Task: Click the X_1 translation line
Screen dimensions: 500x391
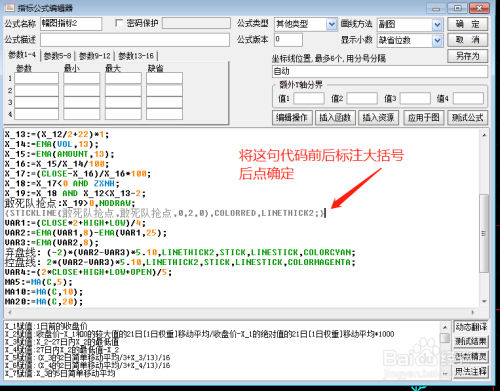Action: pyautogui.click(x=46, y=326)
